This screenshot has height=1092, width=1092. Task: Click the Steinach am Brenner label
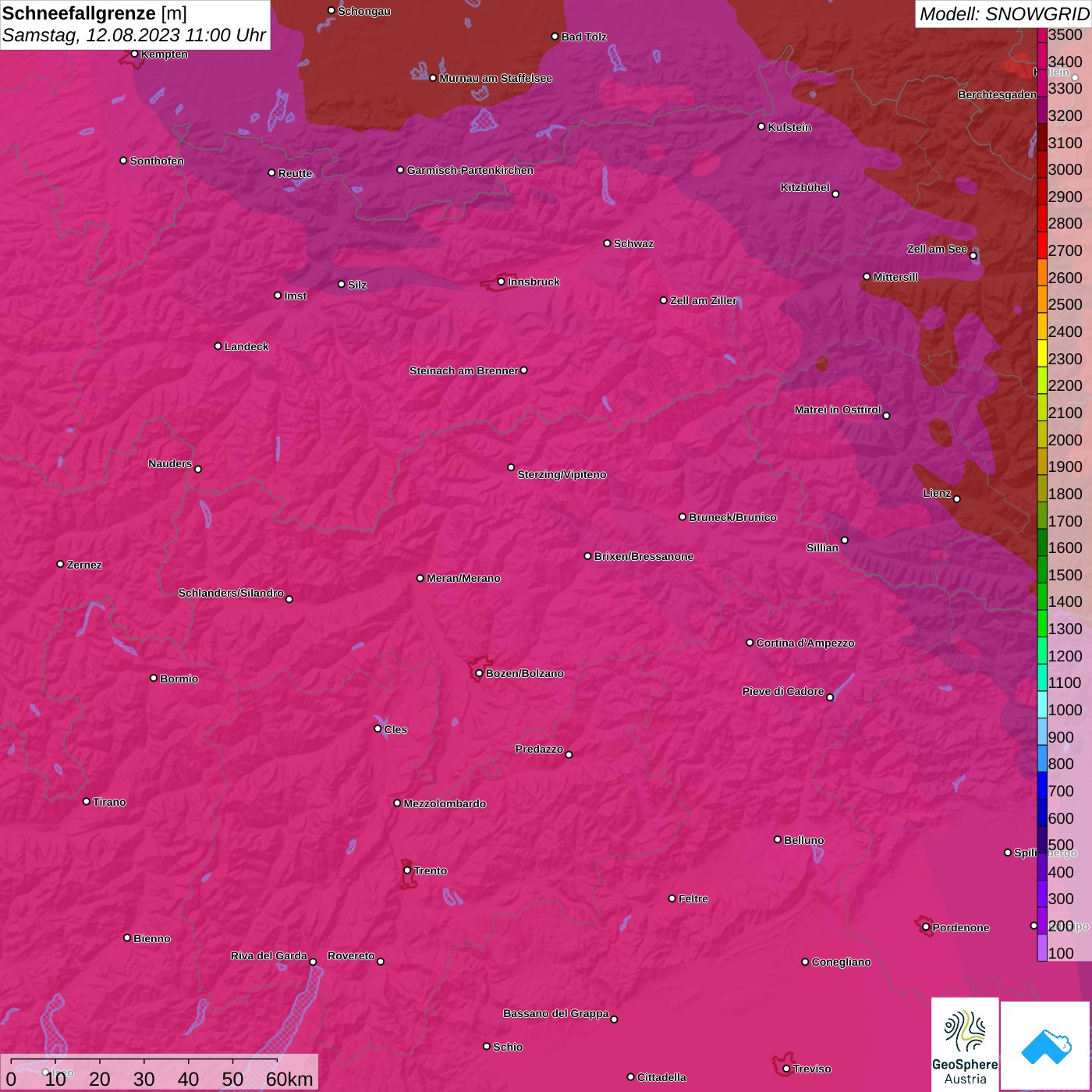click(x=463, y=370)
